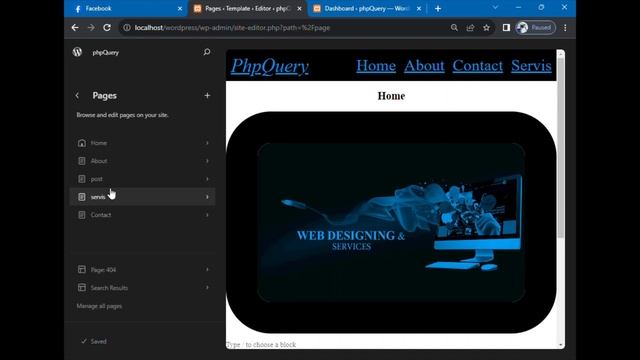Expand the Home page row chevron
Image resolution: width=640 pixels, height=360 pixels.
(x=207, y=143)
